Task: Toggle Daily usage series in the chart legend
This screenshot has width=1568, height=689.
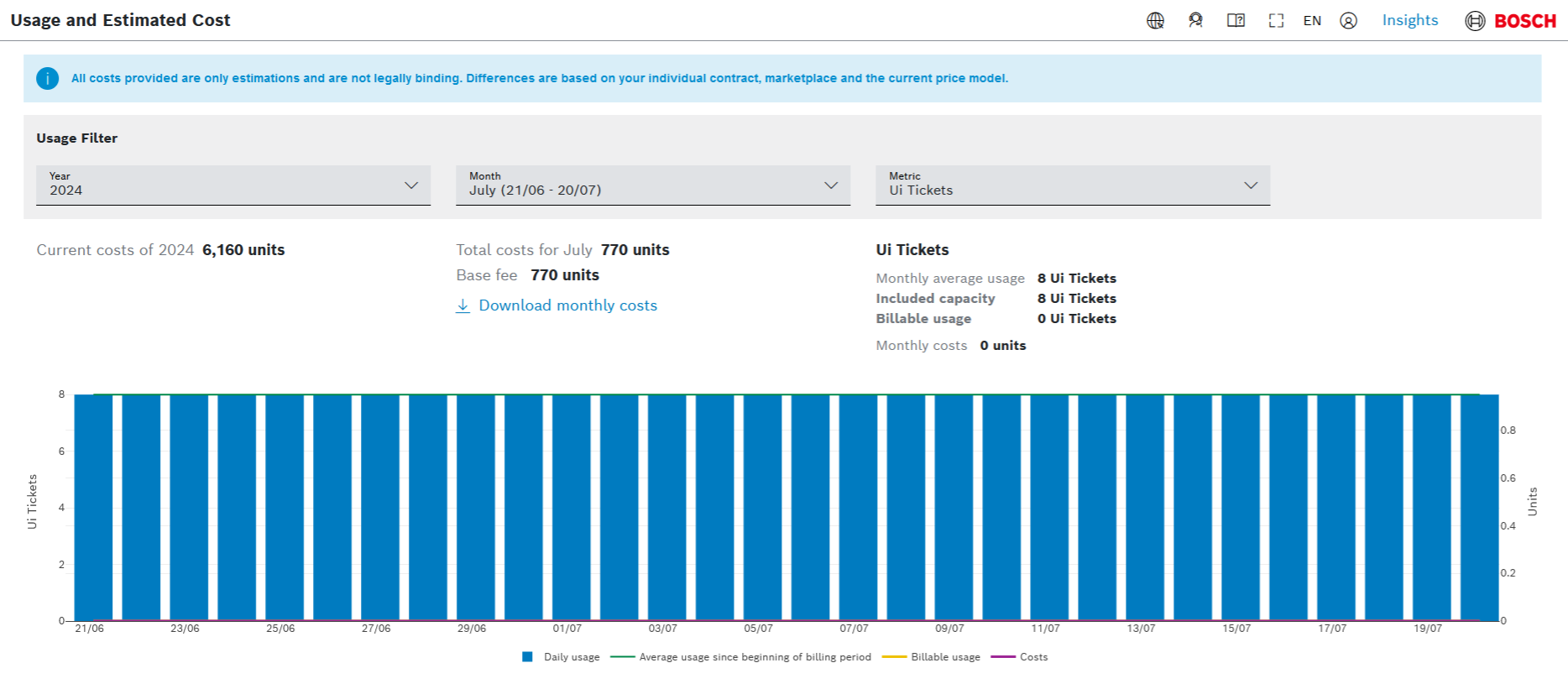Action: 571,657
